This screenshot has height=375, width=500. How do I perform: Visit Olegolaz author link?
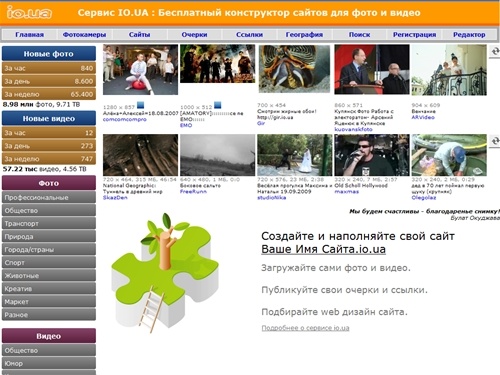point(424,198)
